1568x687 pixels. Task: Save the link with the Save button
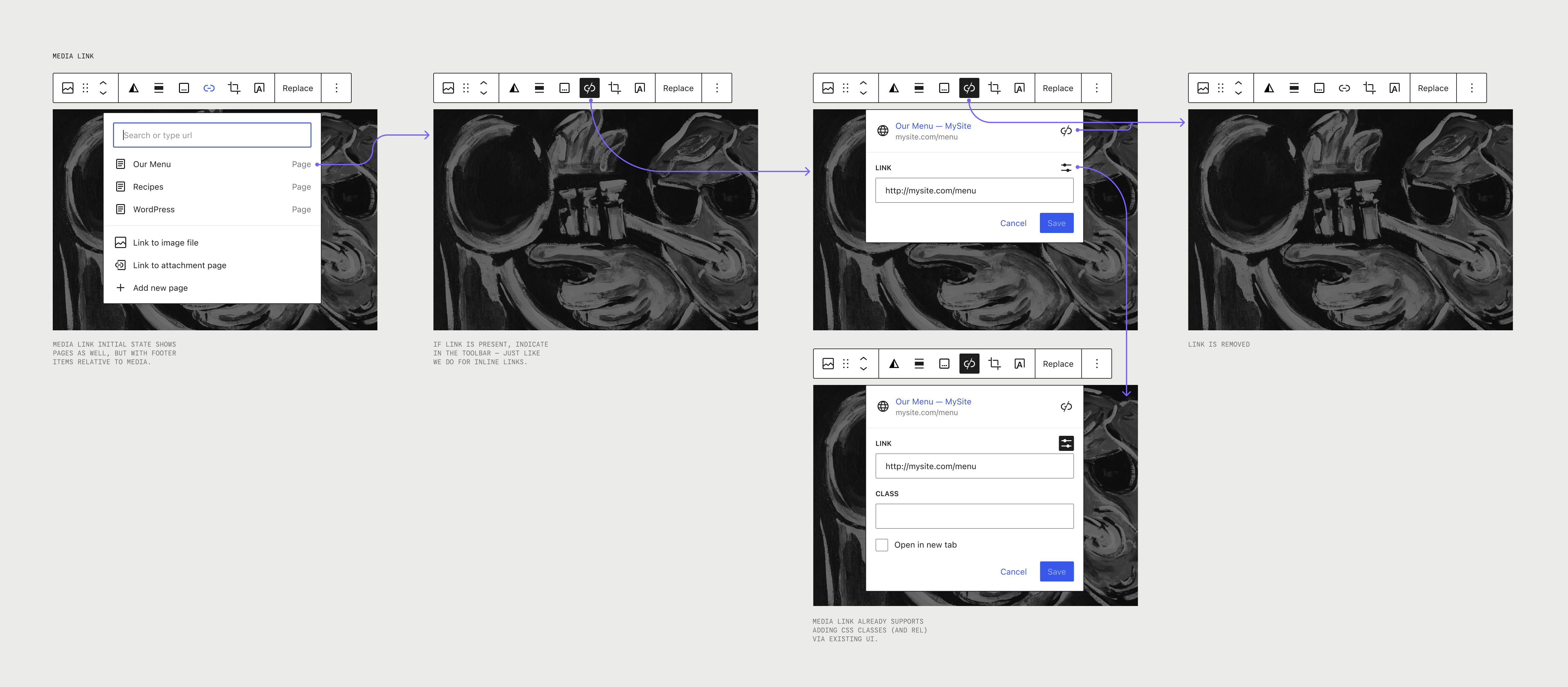click(x=1056, y=223)
